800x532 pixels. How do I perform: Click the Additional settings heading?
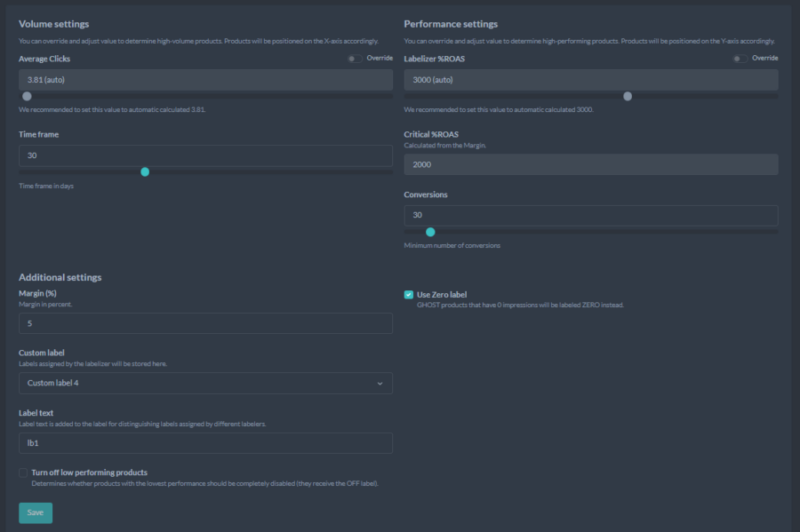60,277
